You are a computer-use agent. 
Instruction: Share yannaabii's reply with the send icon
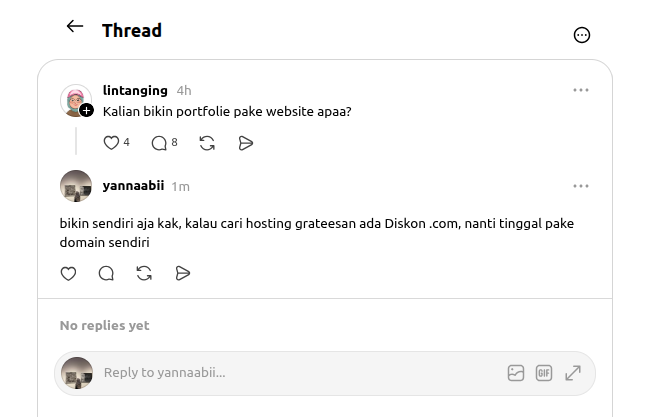click(x=183, y=274)
